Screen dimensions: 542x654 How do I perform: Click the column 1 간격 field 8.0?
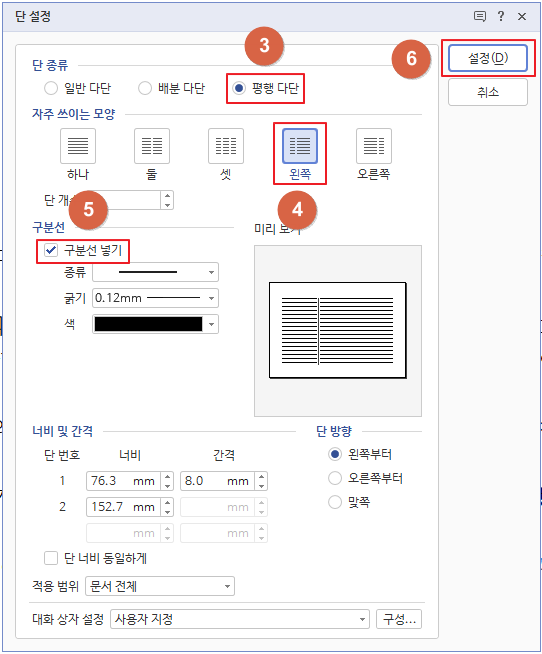tap(217, 481)
